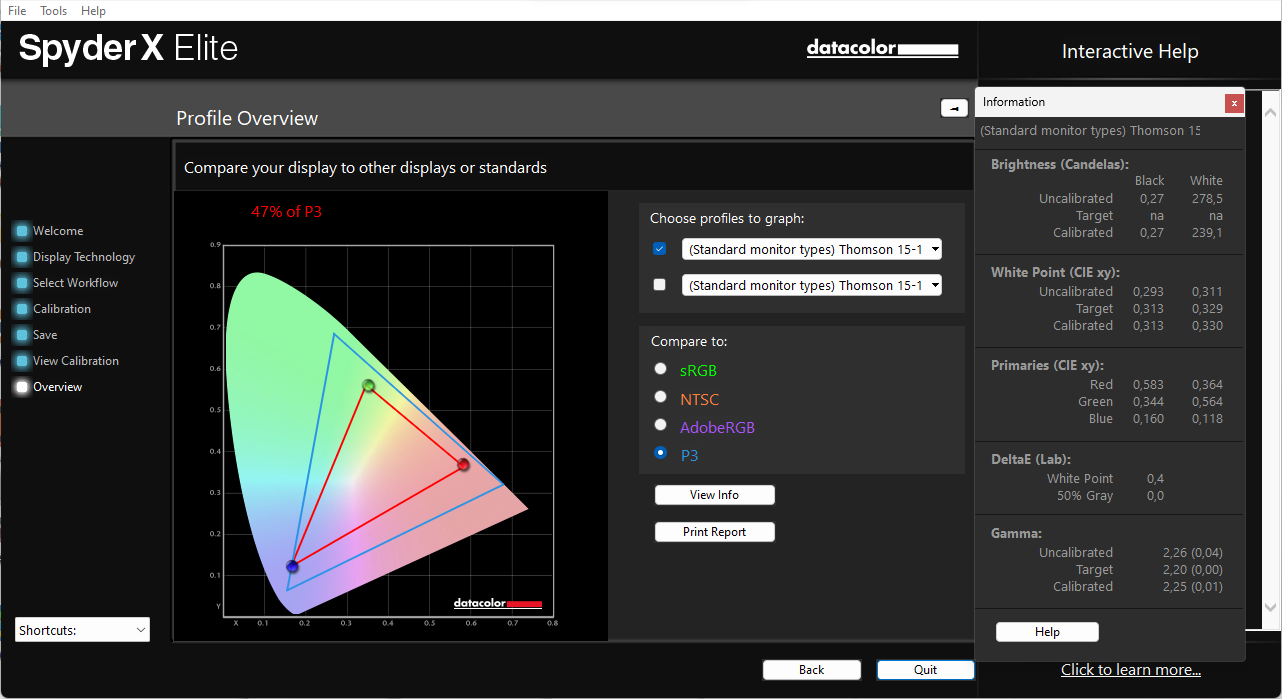The height and width of the screenshot is (699, 1282).
Task: Click the Choose profiles to graph label
Action: (727, 218)
